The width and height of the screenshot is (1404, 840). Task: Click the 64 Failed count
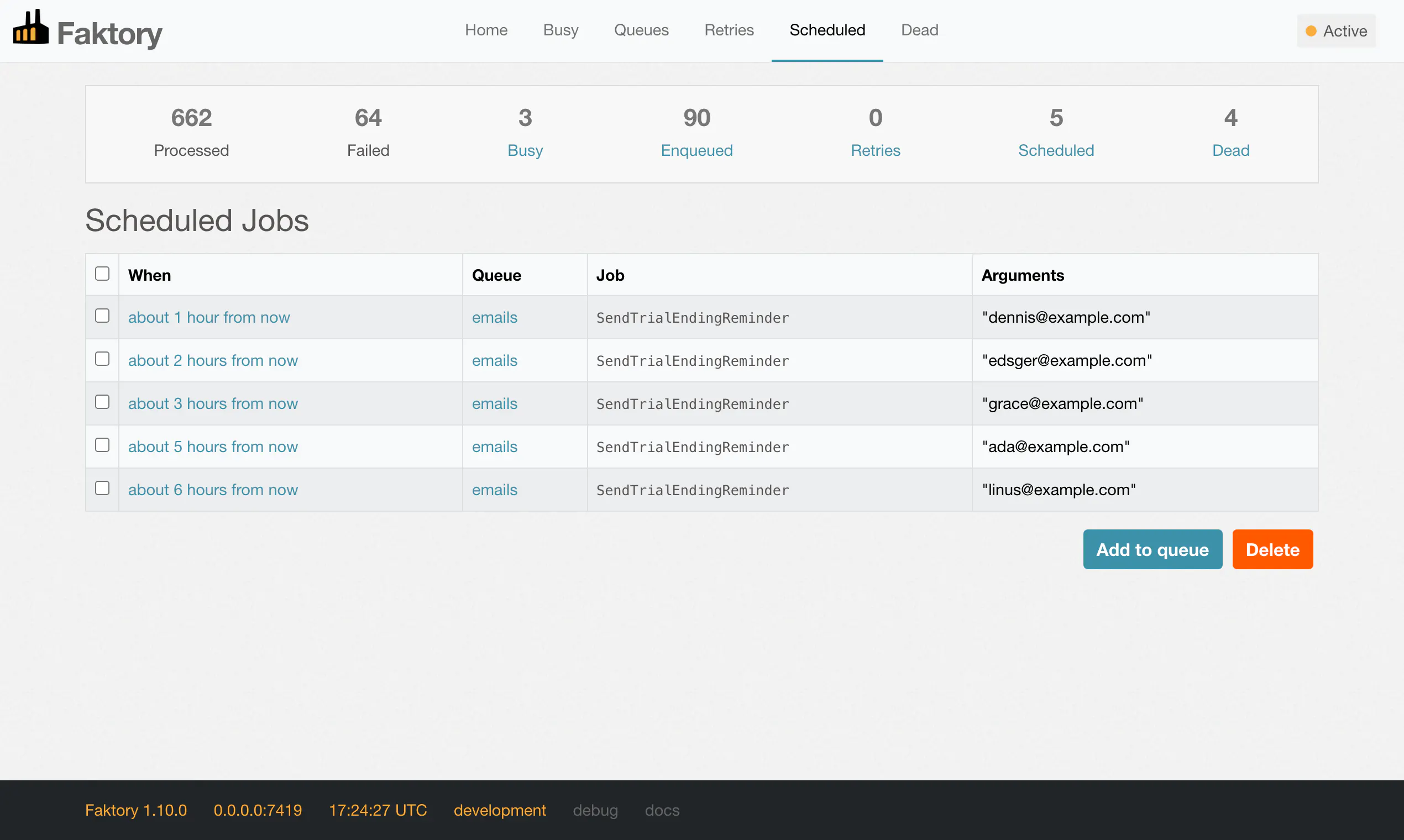coord(368,118)
